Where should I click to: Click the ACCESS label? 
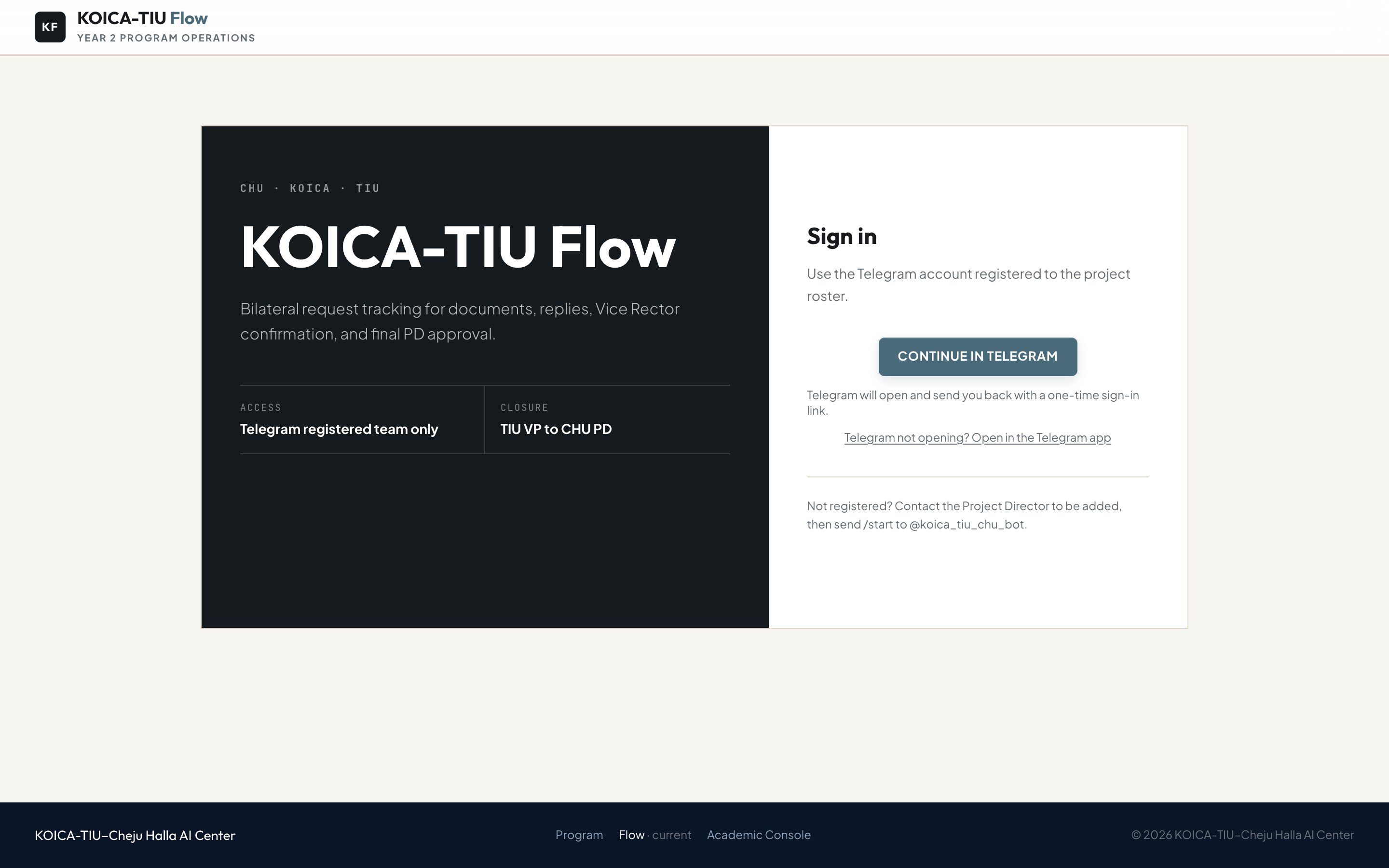coord(260,407)
